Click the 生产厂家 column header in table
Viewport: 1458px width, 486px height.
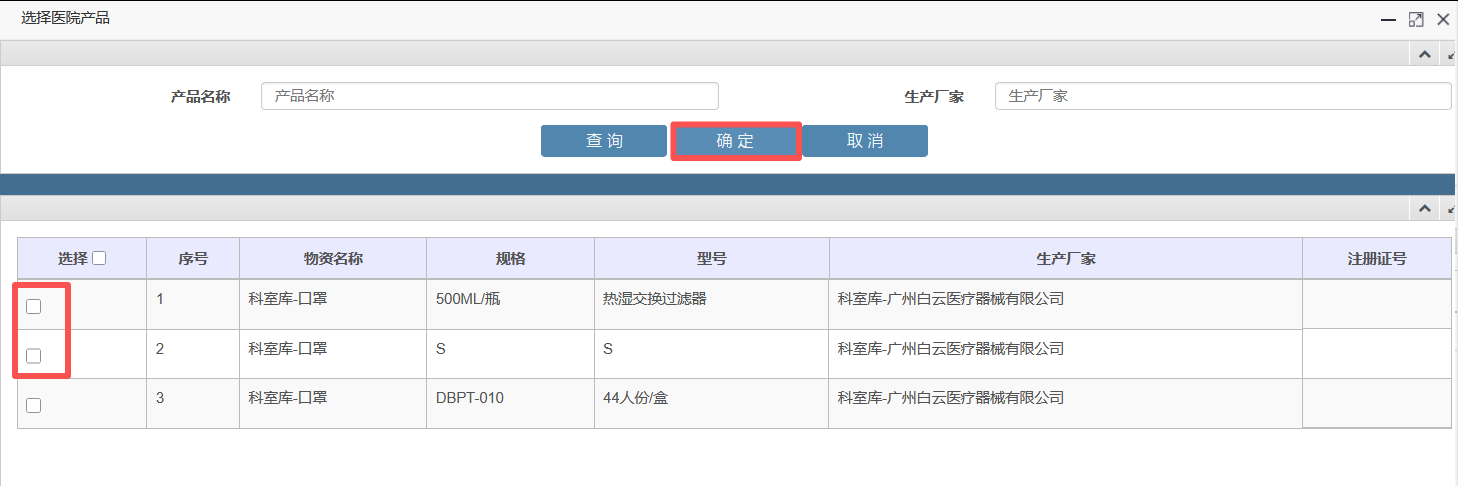coord(1066,258)
